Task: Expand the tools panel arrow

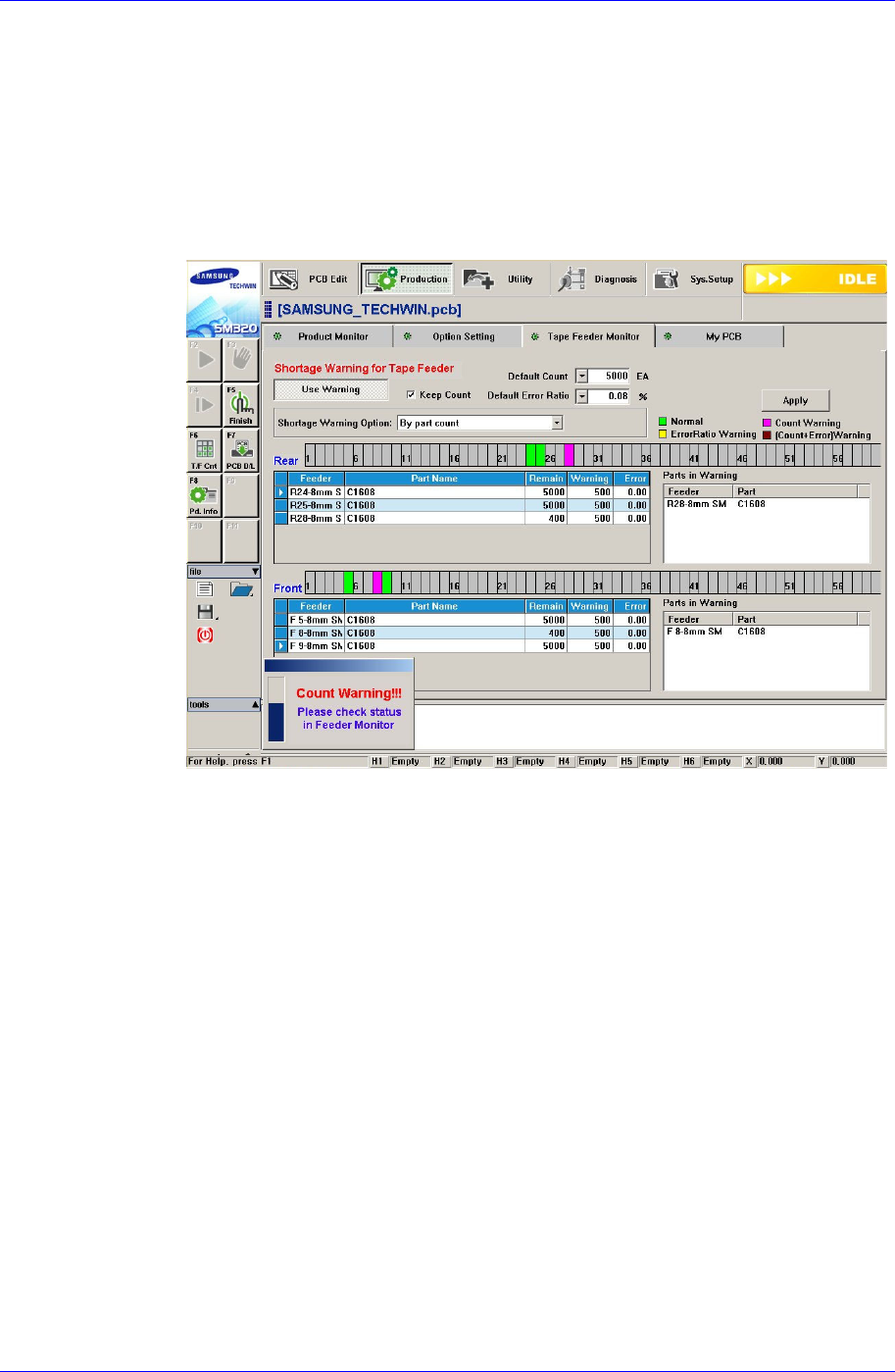Action: click(255, 704)
